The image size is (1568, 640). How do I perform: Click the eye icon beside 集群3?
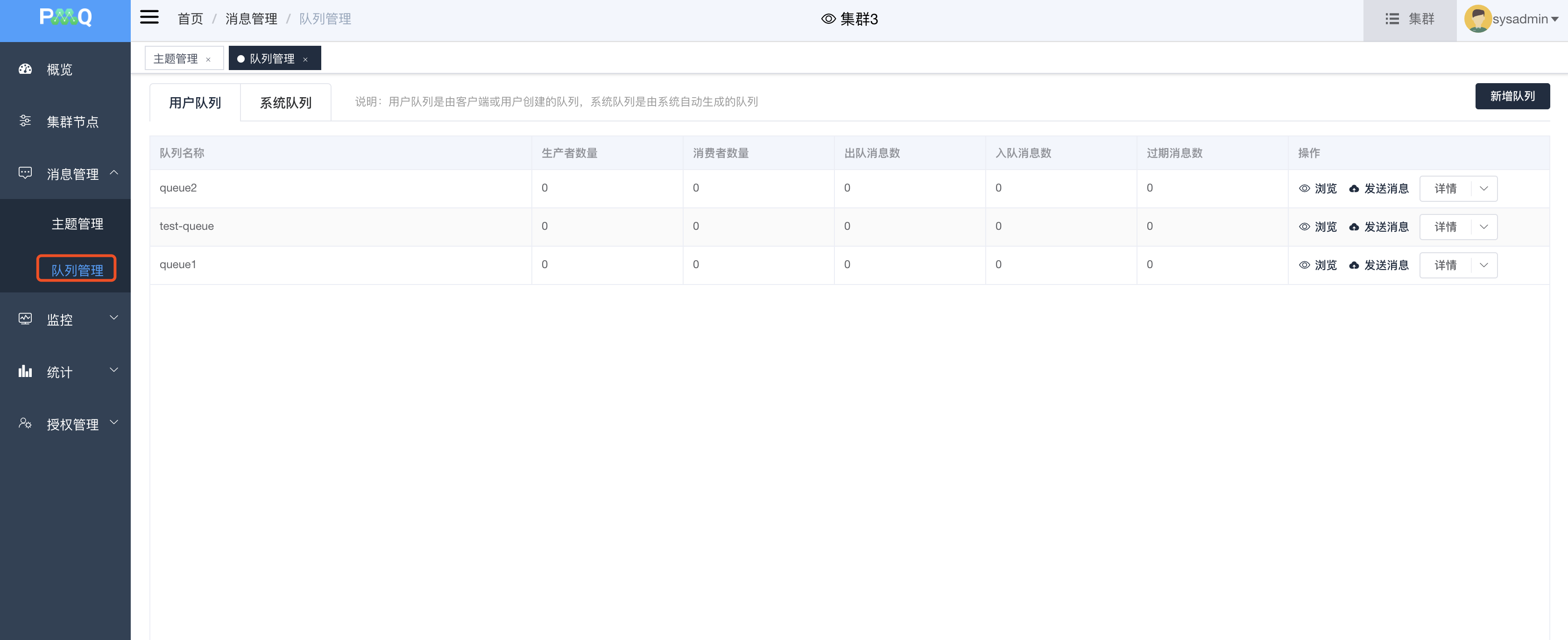(828, 19)
